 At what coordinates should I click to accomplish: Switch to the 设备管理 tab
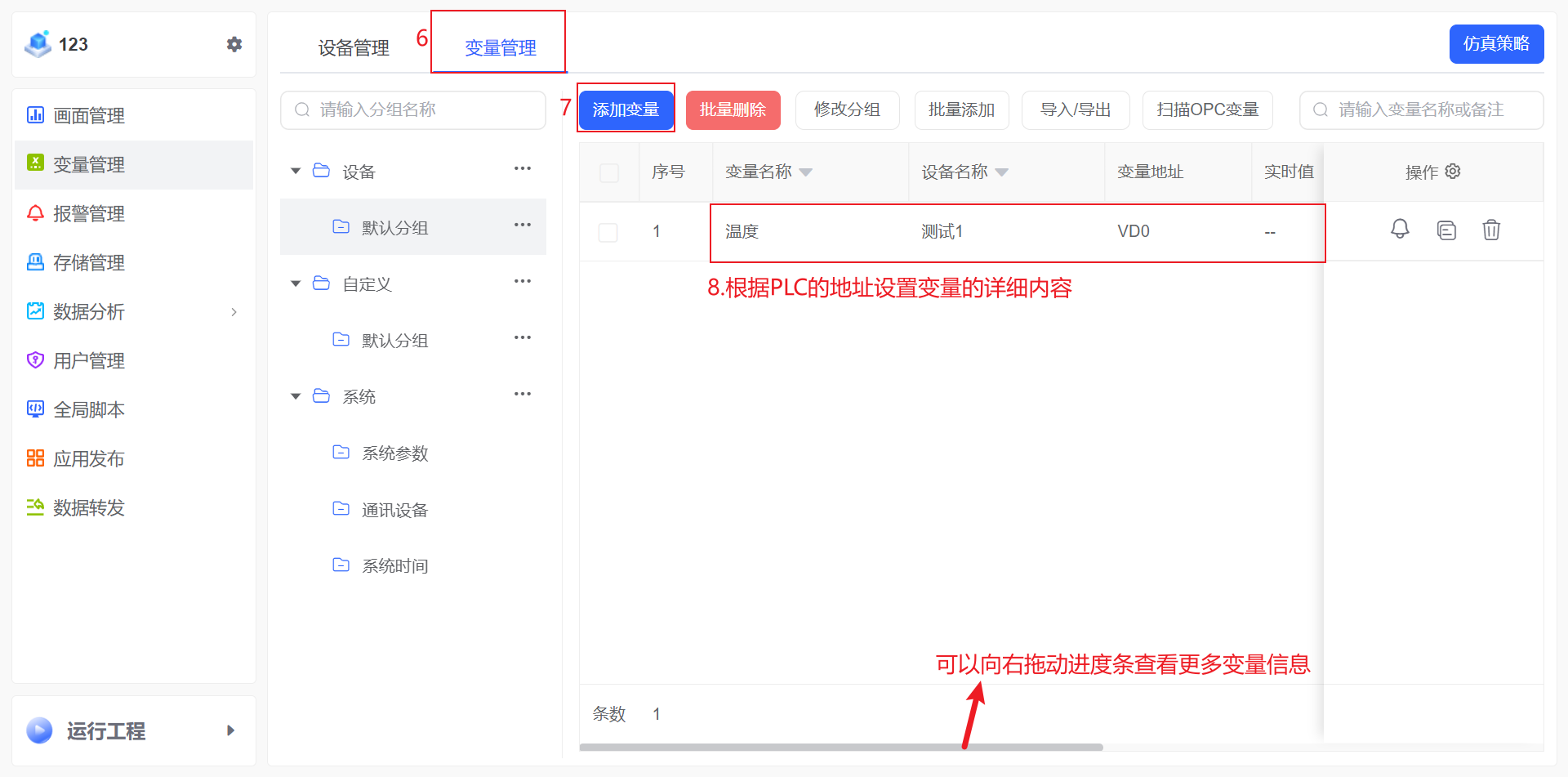pyautogui.click(x=353, y=47)
